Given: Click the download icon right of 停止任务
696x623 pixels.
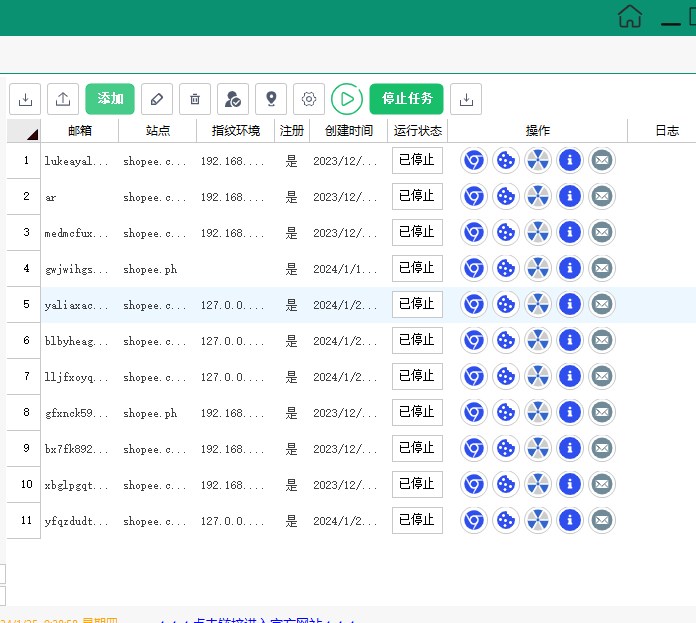Looking at the screenshot, I should (466, 99).
